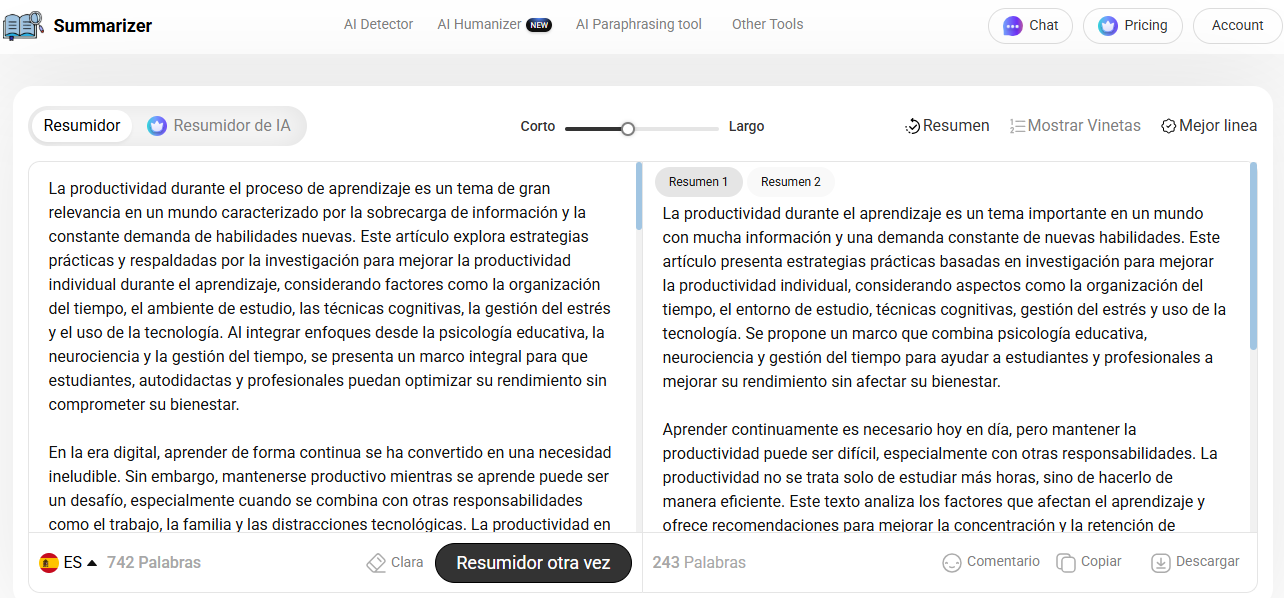
Task: Switch to Resumidor de IA mode
Action: click(x=219, y=126)
